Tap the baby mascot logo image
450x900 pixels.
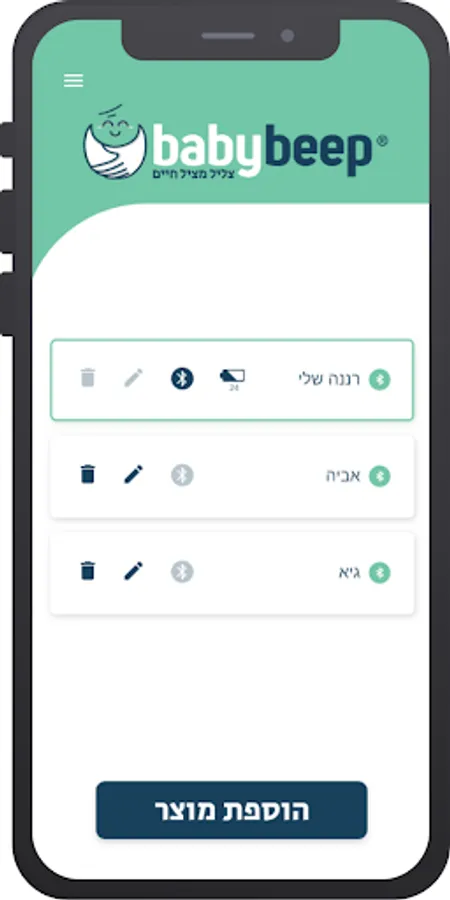115,142
